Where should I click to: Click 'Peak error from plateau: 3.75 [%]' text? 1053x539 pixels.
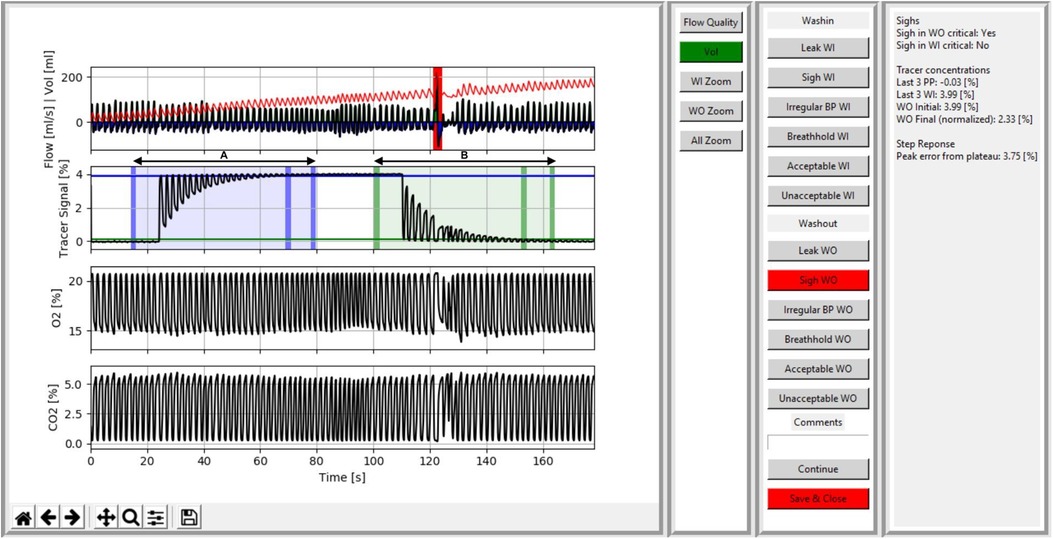click(967, 156)
